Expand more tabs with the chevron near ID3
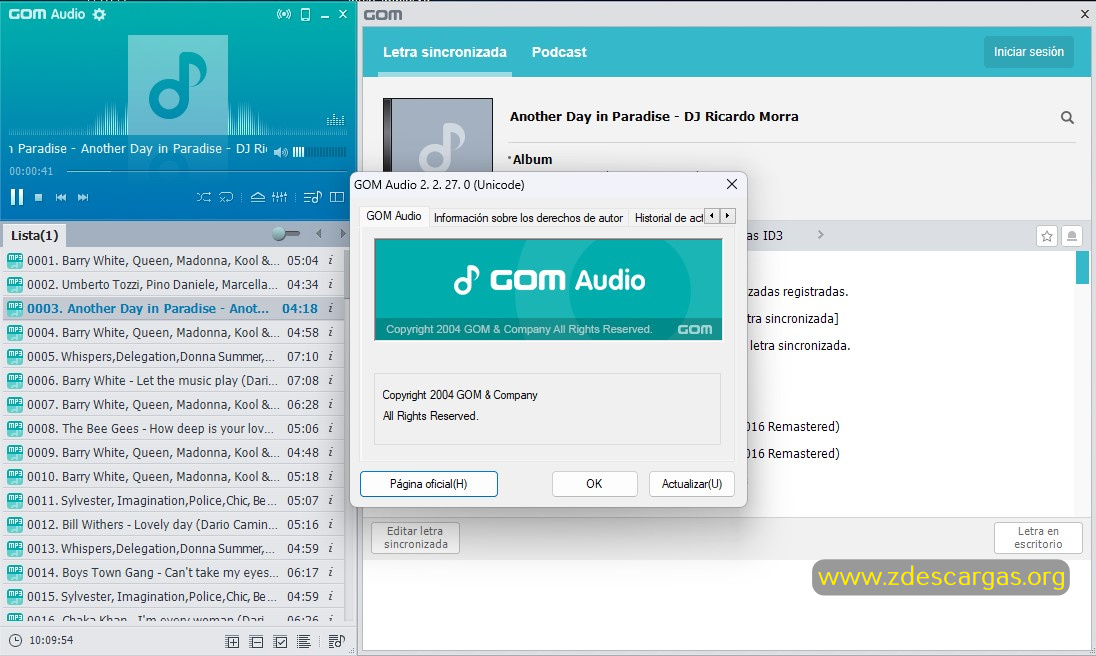 tap(820, 235)
